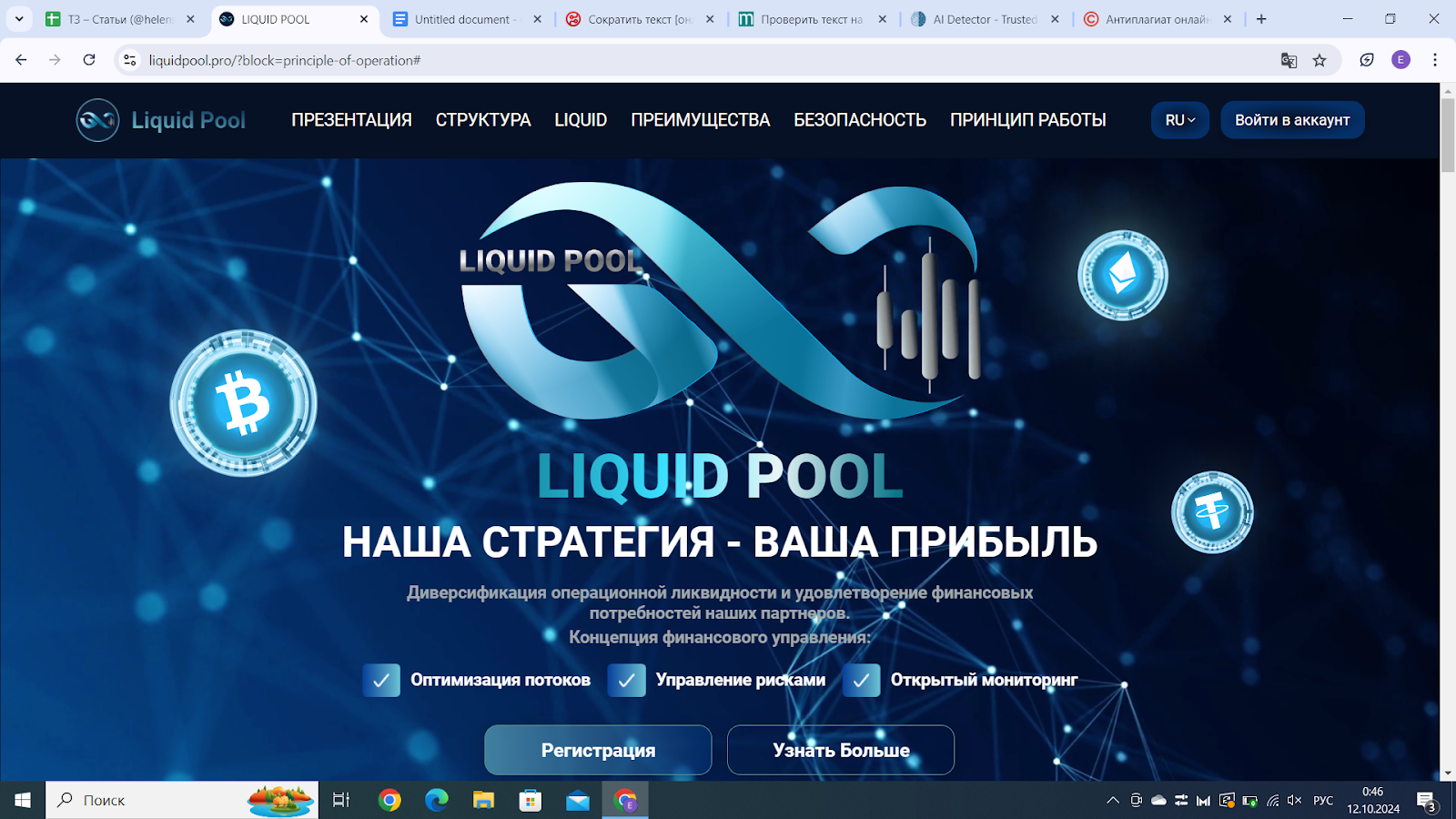This screenshot has width=1456, height=819.
Task: Switch to the AI Detector tab
Action: pyautogui.click(x=978, y=18)
